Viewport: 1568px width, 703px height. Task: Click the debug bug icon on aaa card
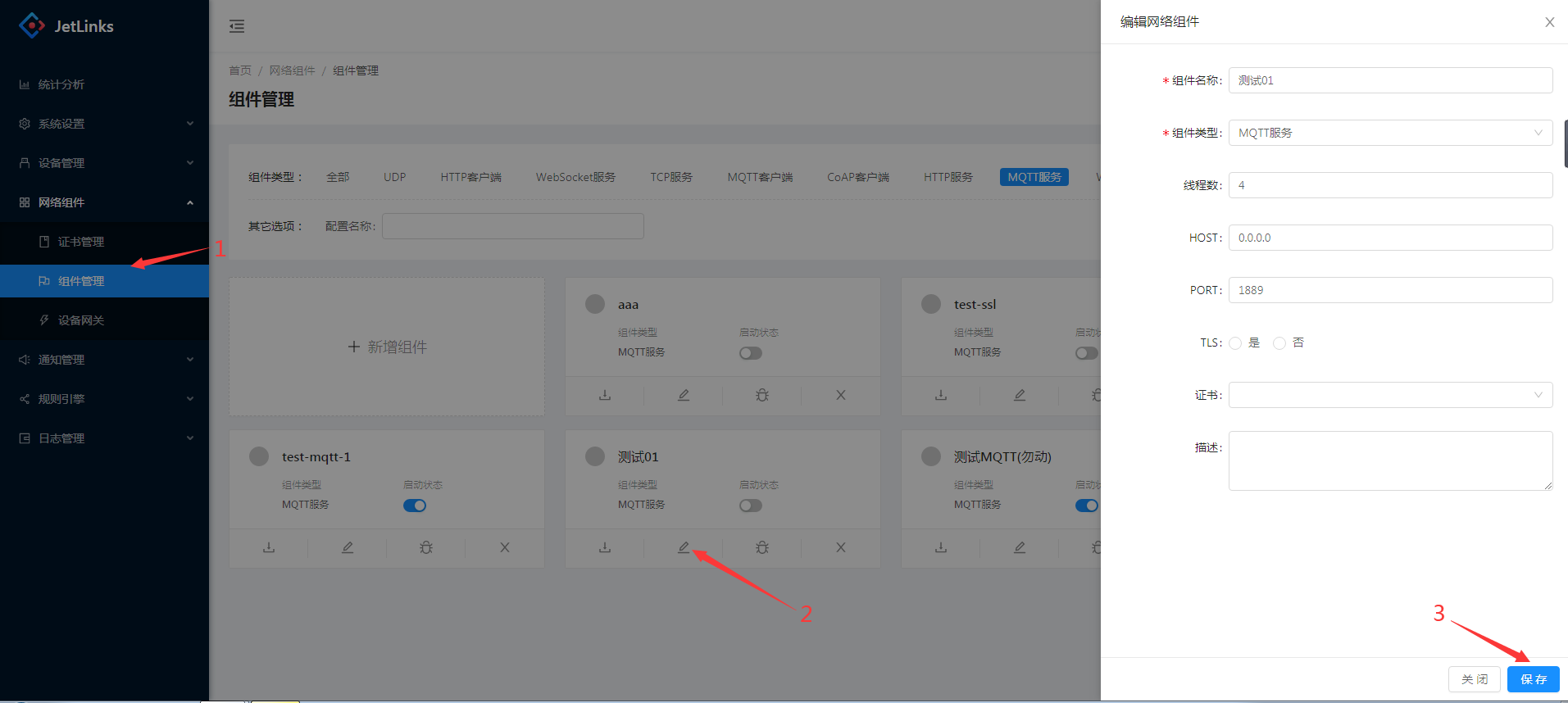[x=761, y=395]
